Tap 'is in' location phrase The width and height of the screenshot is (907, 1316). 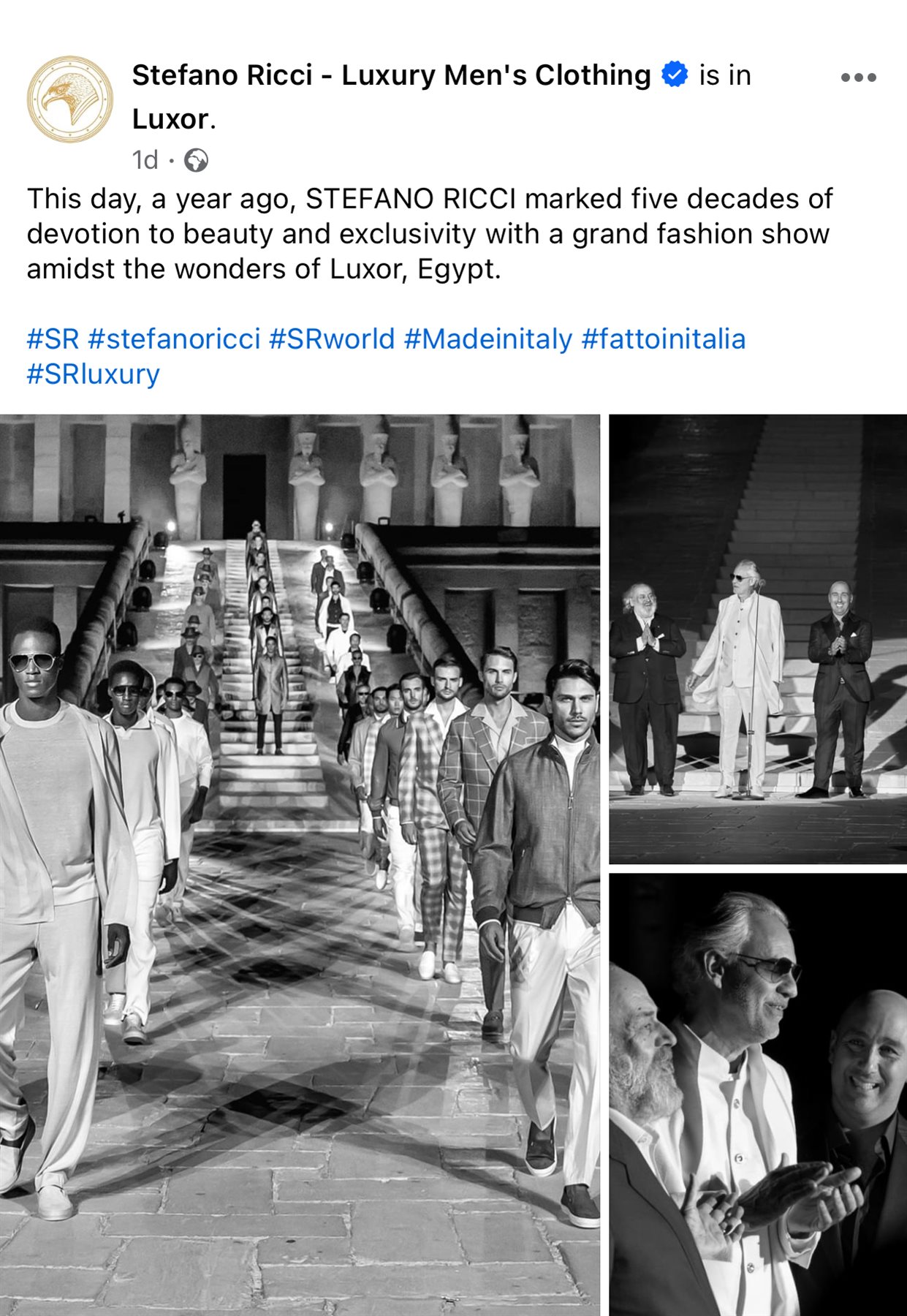pyautogui.click(x=725, y=75)
